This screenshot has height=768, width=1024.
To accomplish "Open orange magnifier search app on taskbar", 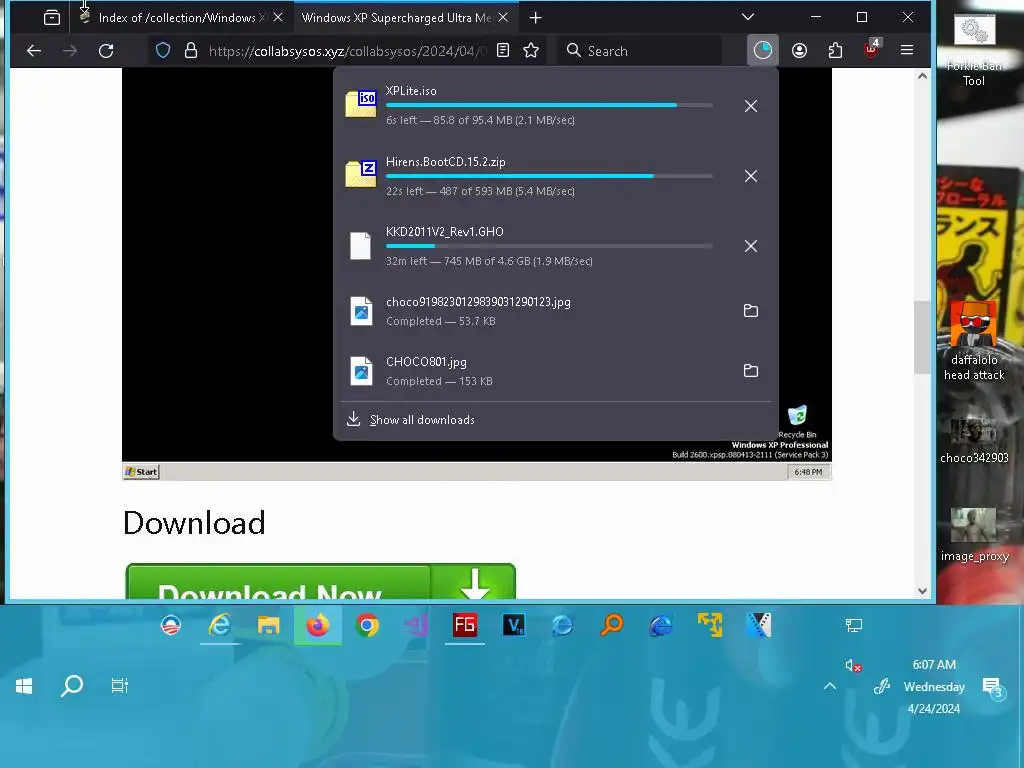I will (612, 626).
